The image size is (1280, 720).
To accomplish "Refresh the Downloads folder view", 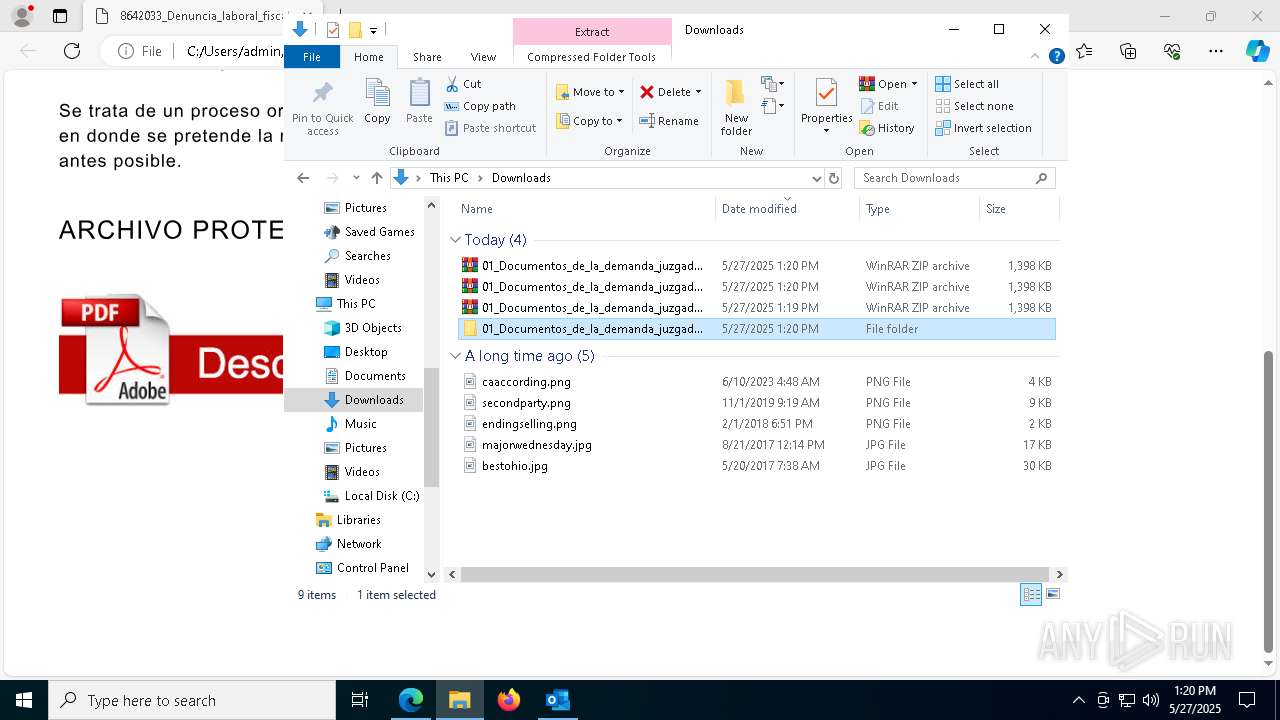I will (834, 178).
